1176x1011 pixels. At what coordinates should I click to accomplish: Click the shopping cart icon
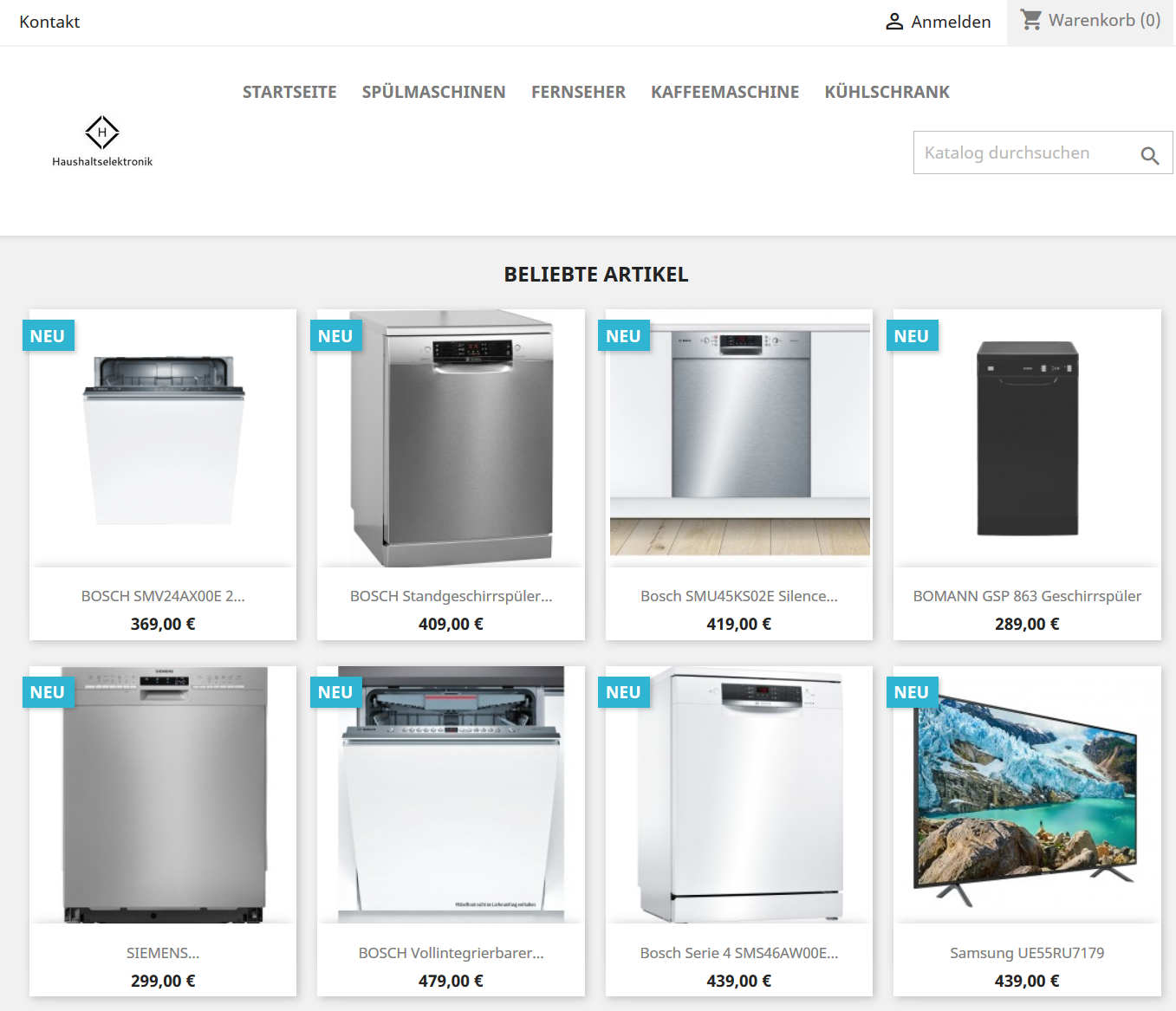(x=1030, y=20)
